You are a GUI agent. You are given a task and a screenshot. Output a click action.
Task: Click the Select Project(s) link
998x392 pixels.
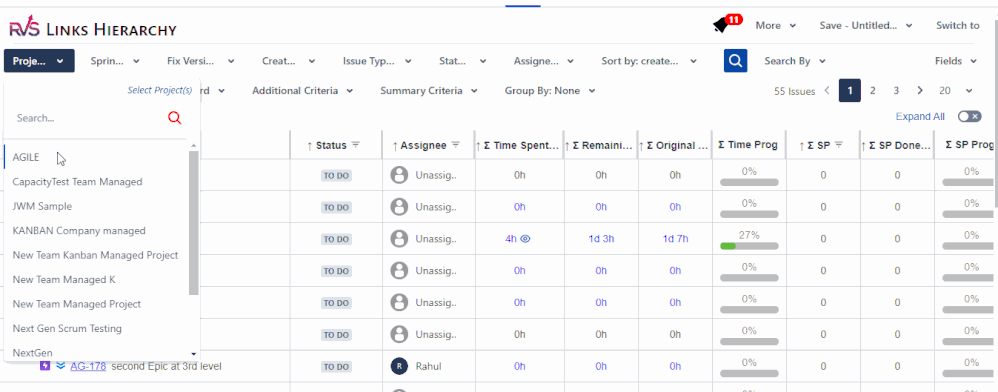tap(160, 90)
